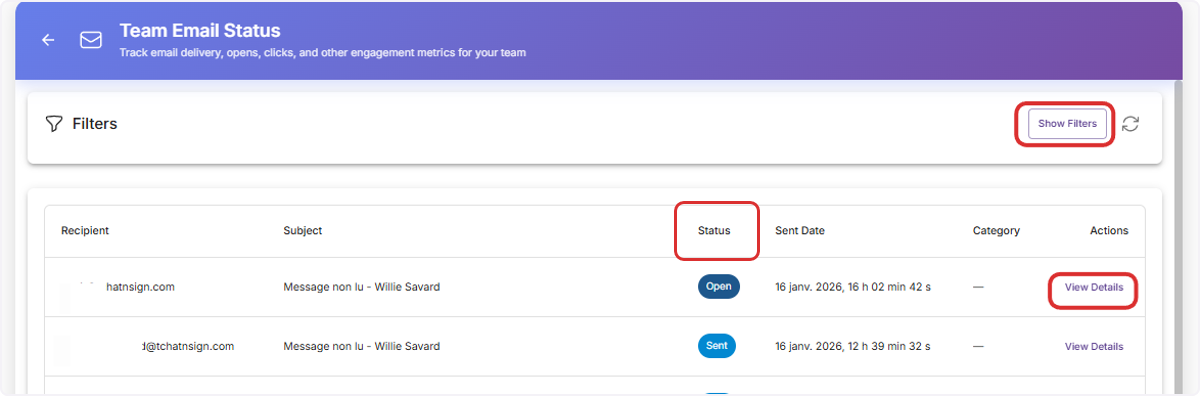Click the Actions column header
The height and width of the screenshot is (396, 1200).
[1109, 231]
